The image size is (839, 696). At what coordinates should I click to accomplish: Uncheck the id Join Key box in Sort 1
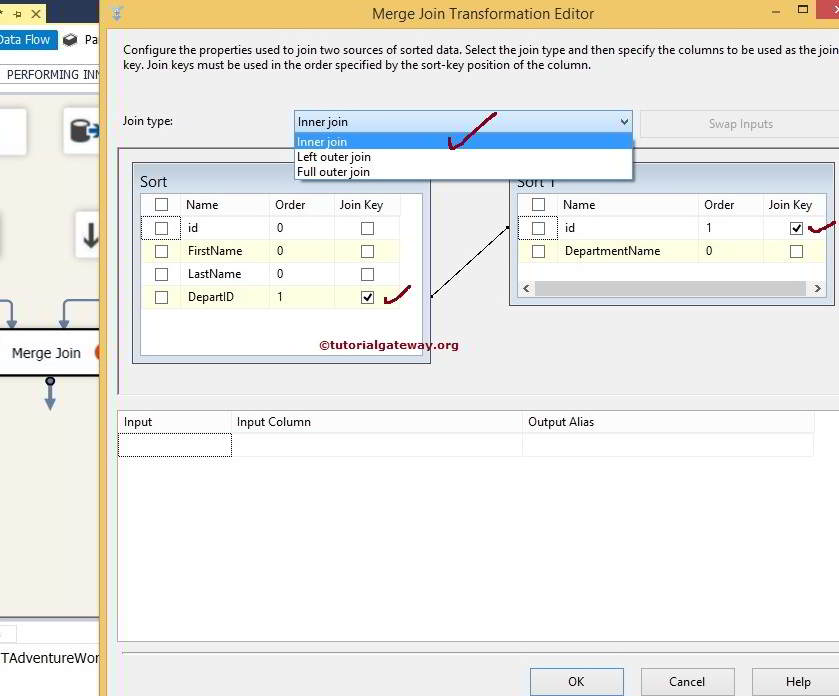[797, 227]
